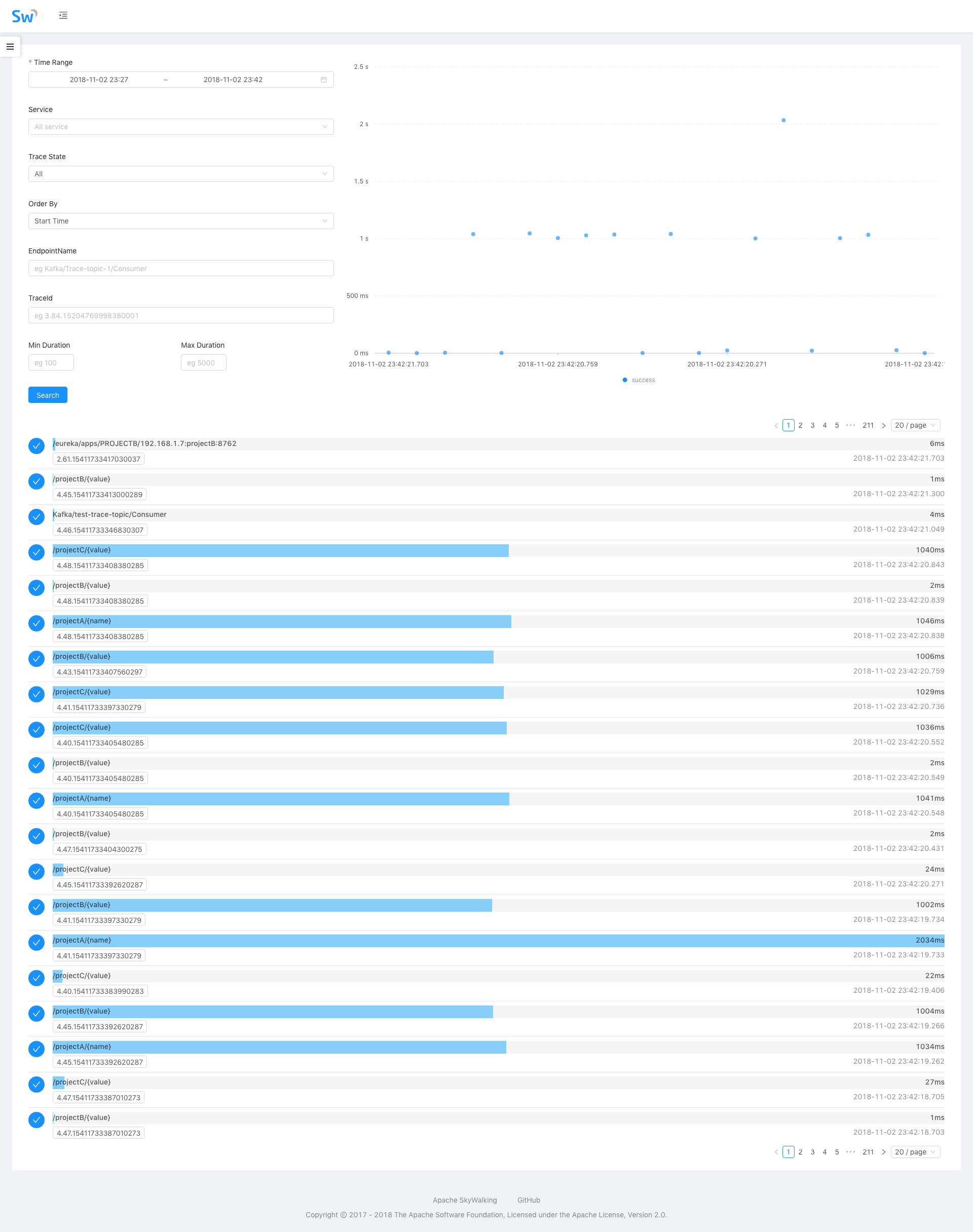The image size is (973, 1232).
Task: Click checkmark icon for the 2034ms projectA trace
Action: pyautogui.click(x=36, y=943)
